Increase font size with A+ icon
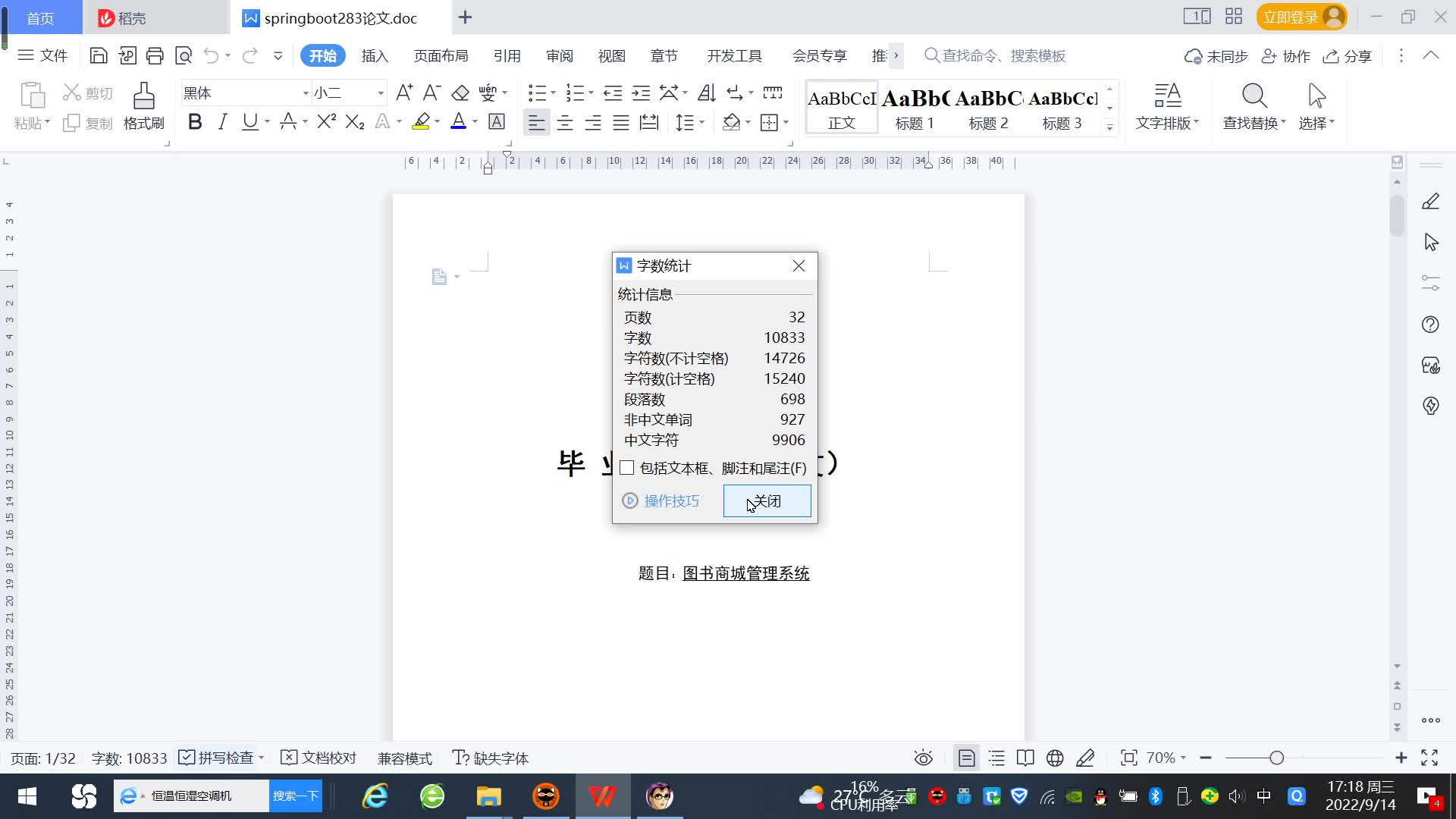The image size is (1456, 819). [x=405, y=93]
